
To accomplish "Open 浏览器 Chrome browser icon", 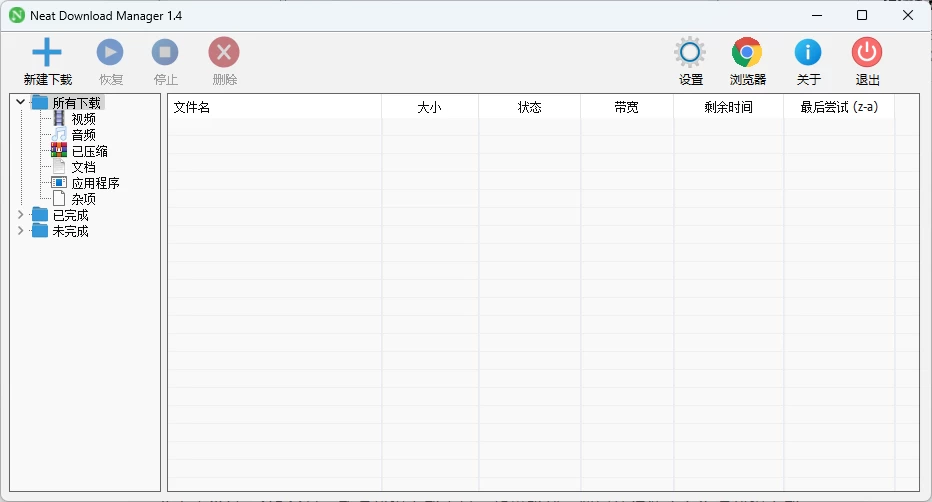I will tap(747, 53).
